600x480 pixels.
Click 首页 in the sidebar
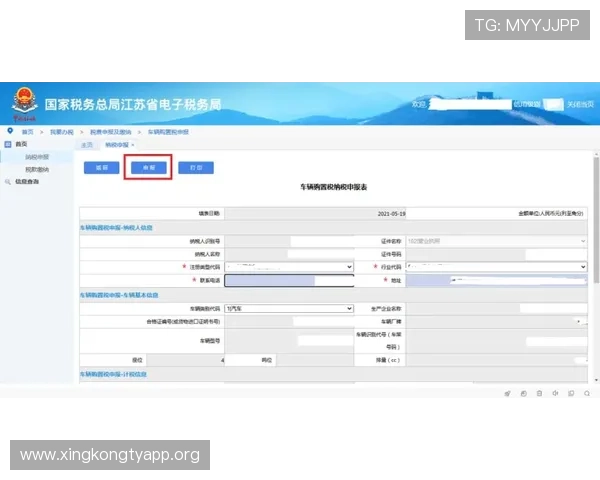(21, 144)
